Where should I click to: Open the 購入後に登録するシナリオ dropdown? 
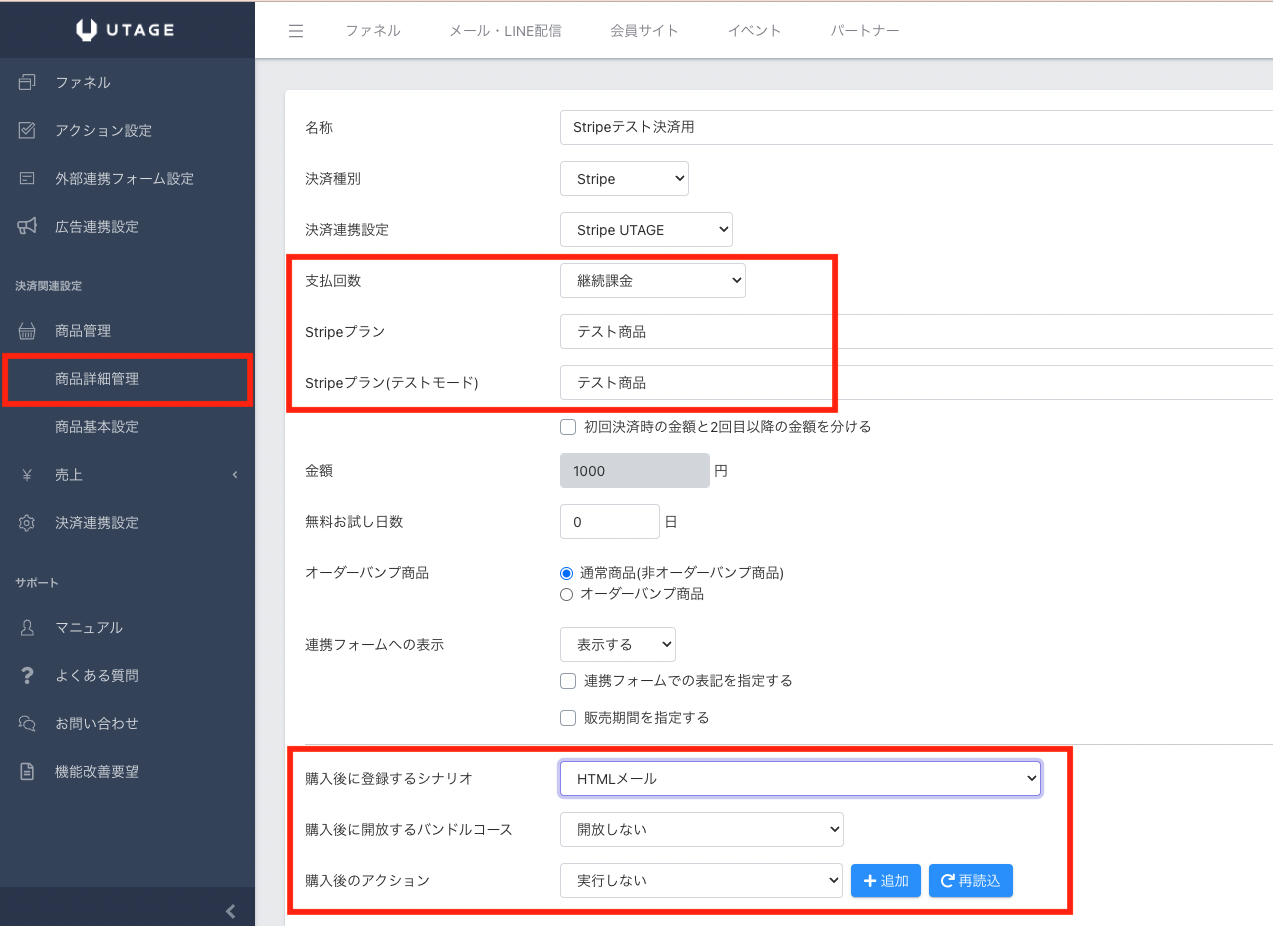[x=800, y=778]
